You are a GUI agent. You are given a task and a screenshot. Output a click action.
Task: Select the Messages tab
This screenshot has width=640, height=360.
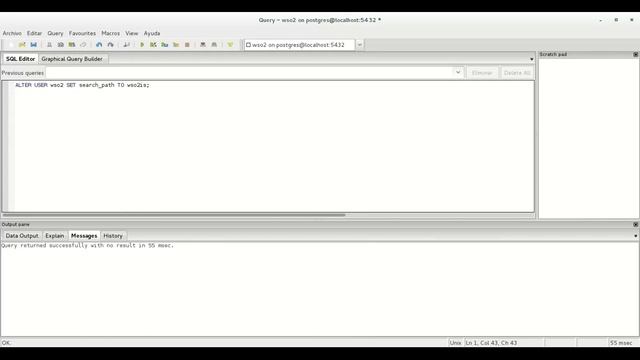tap(84, 236)
